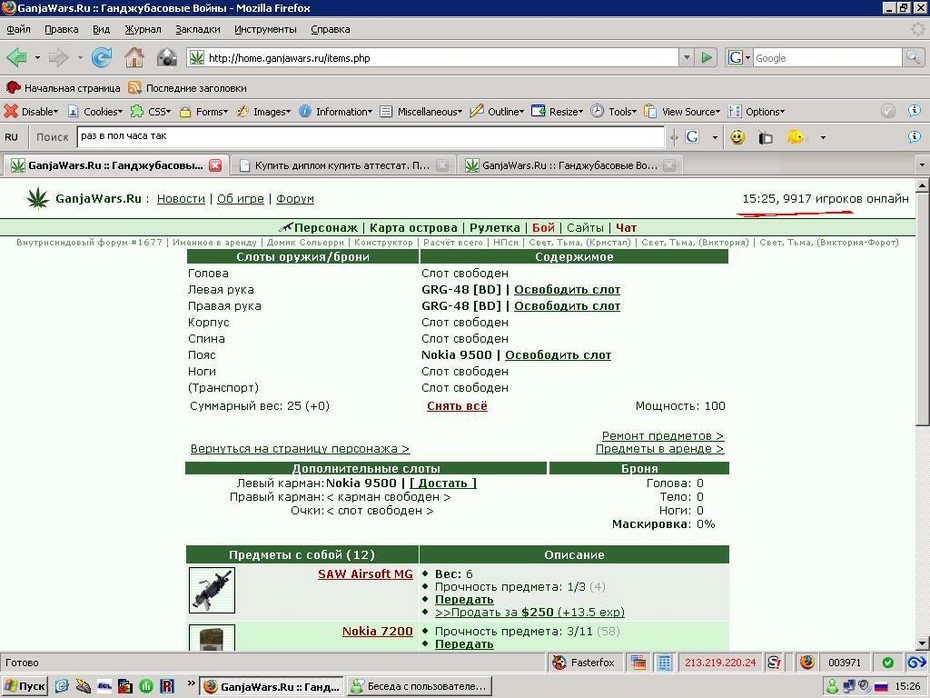The image size is (930, 698).
Task: Expand the Disable web developer dropdown
Action: (31, 111)
